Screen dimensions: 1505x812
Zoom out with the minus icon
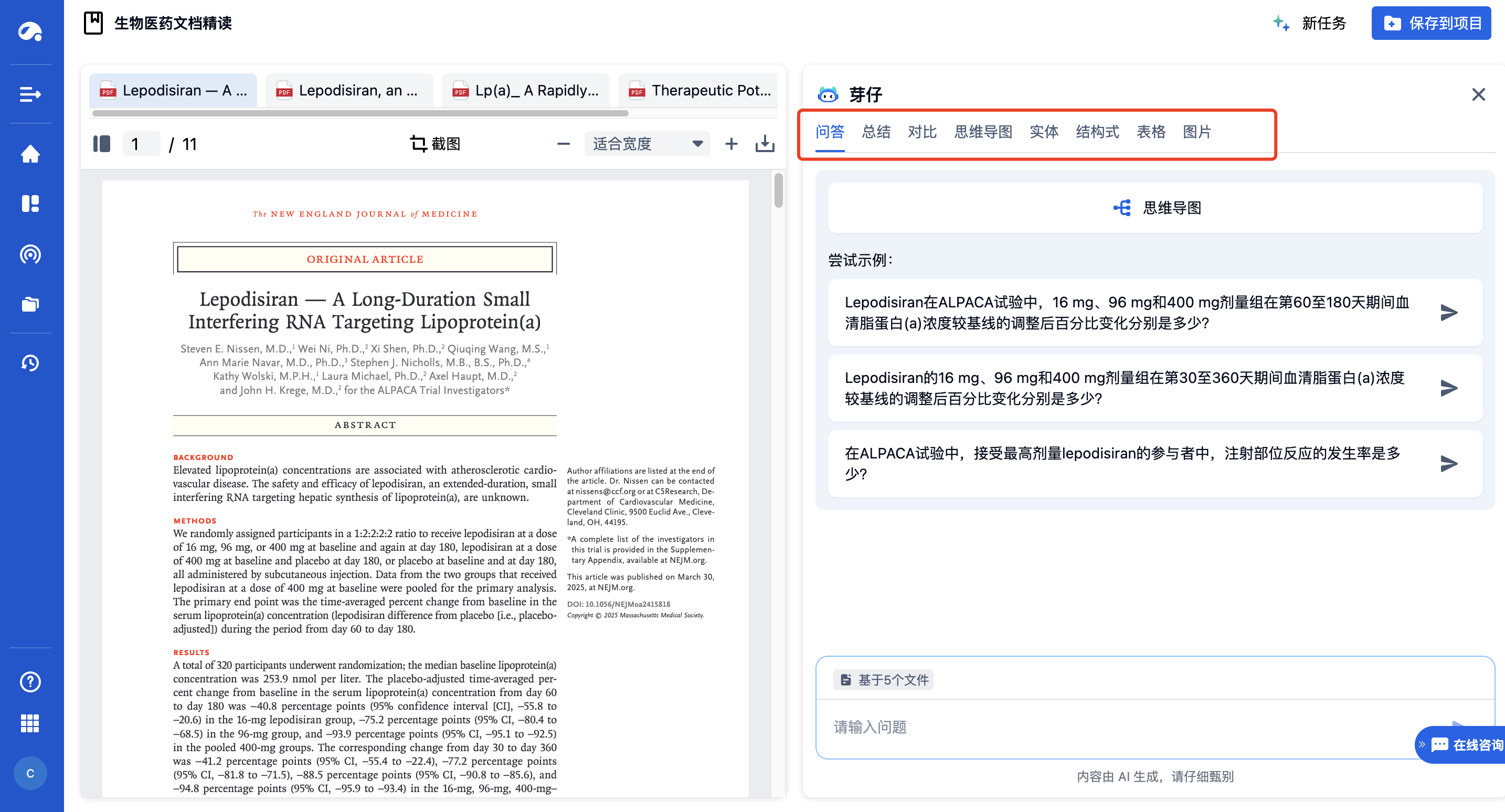pos(563,144)
